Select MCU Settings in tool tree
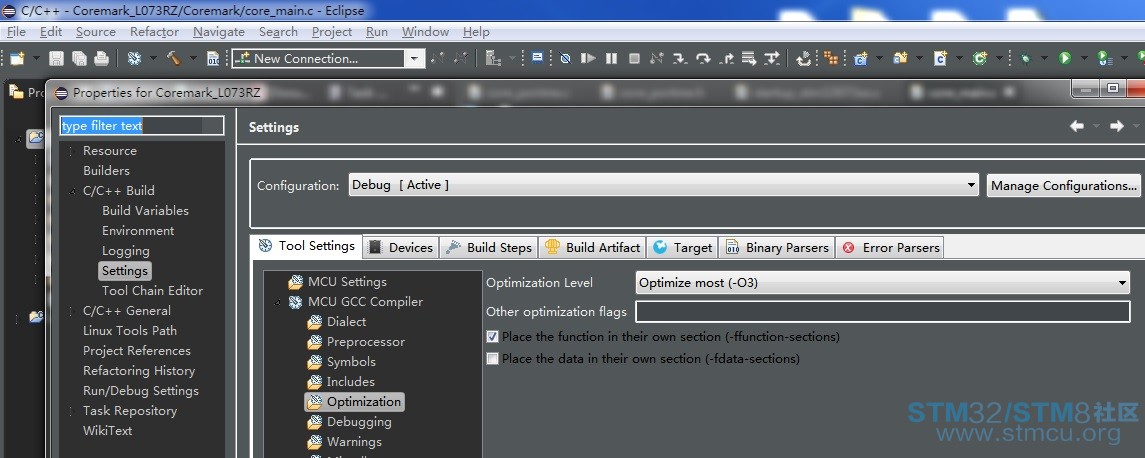Viewport: 1145px width, 458px height. 347,282
